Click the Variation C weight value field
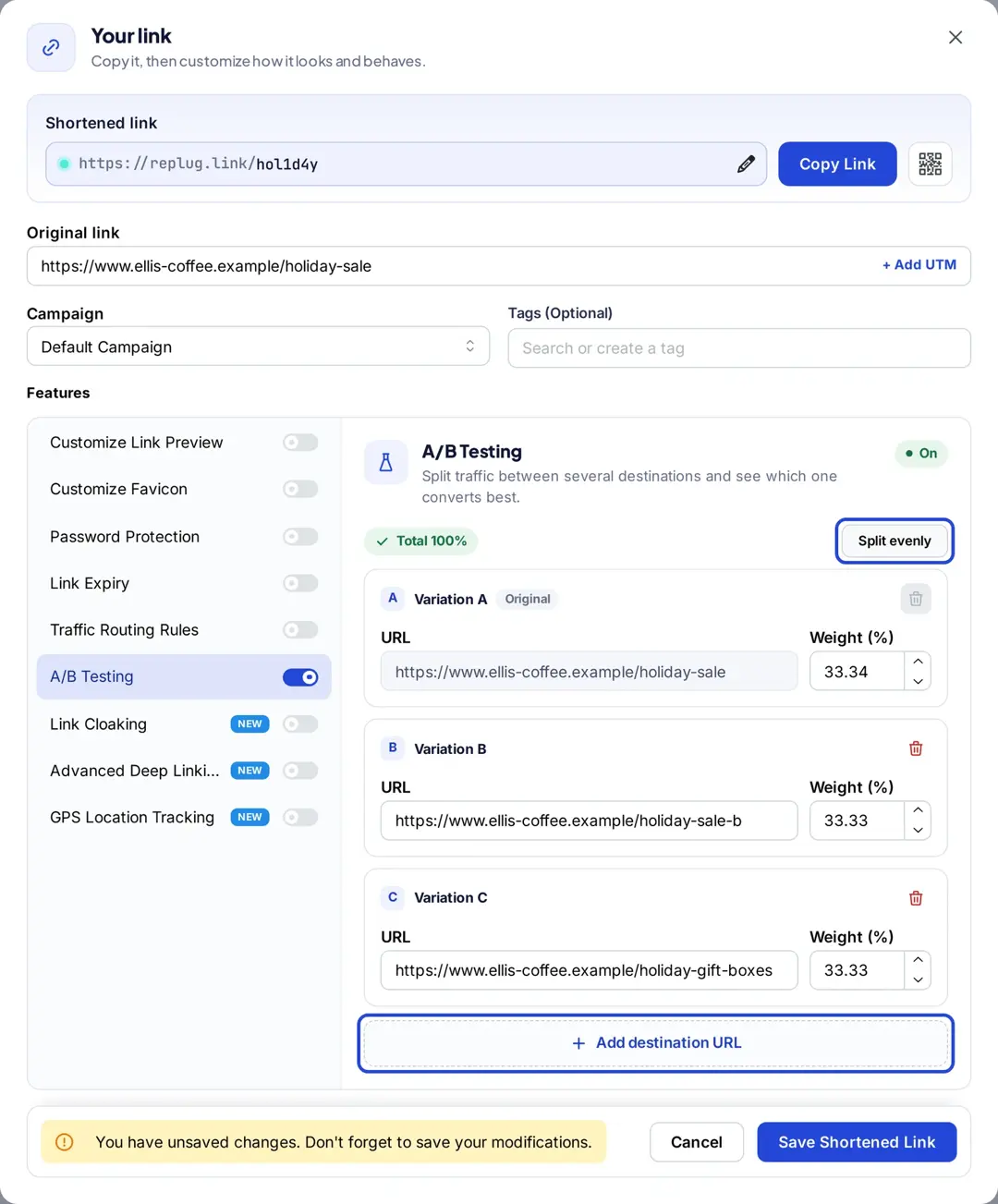The image size is (998, 1204). pos(857,970)
